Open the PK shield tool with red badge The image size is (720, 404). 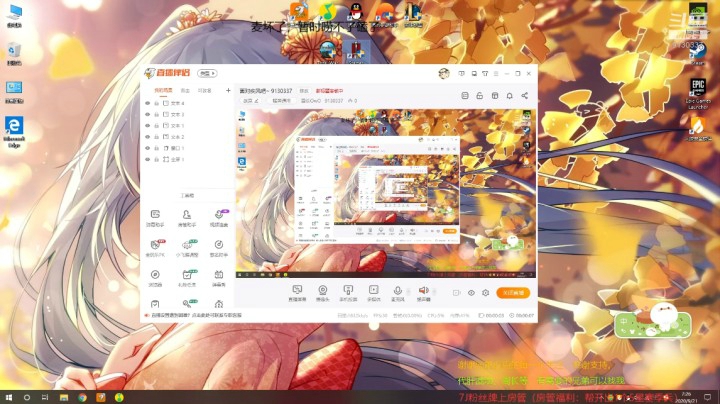[155, 247]
